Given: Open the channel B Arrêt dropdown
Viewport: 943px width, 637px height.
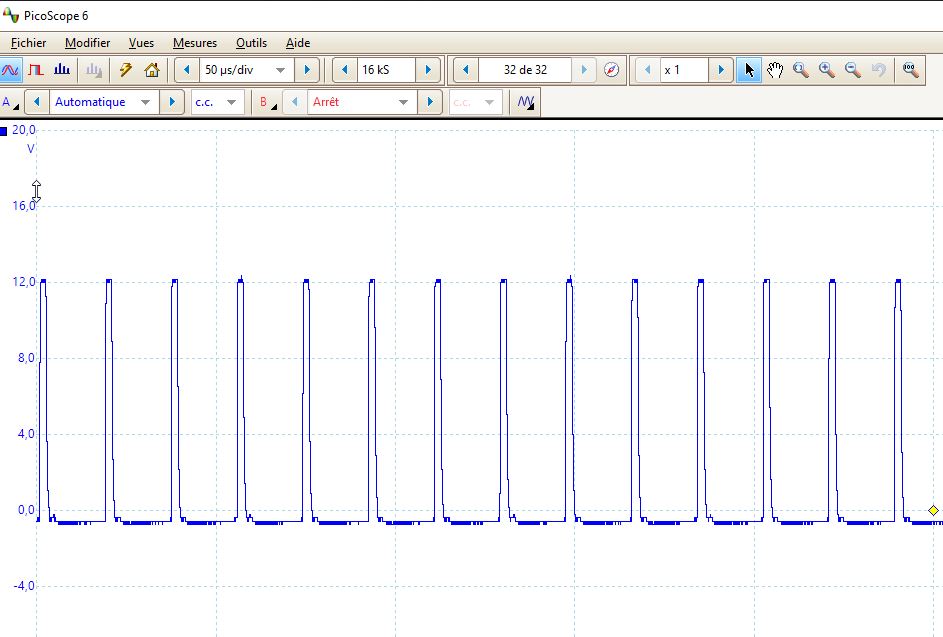Looking at the screenshot, I should tap(362, 102).
